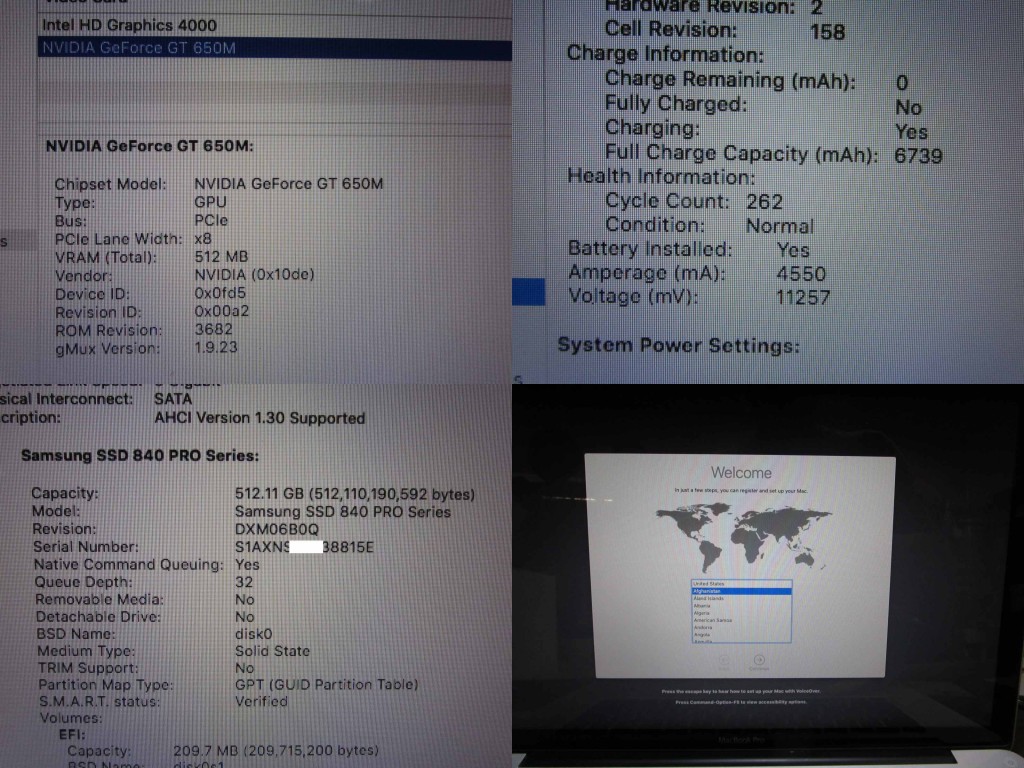This screenshot has width=1024, height=768.
Task: Click the Cycle Count value "262"
Action: (x=764, y=202)
